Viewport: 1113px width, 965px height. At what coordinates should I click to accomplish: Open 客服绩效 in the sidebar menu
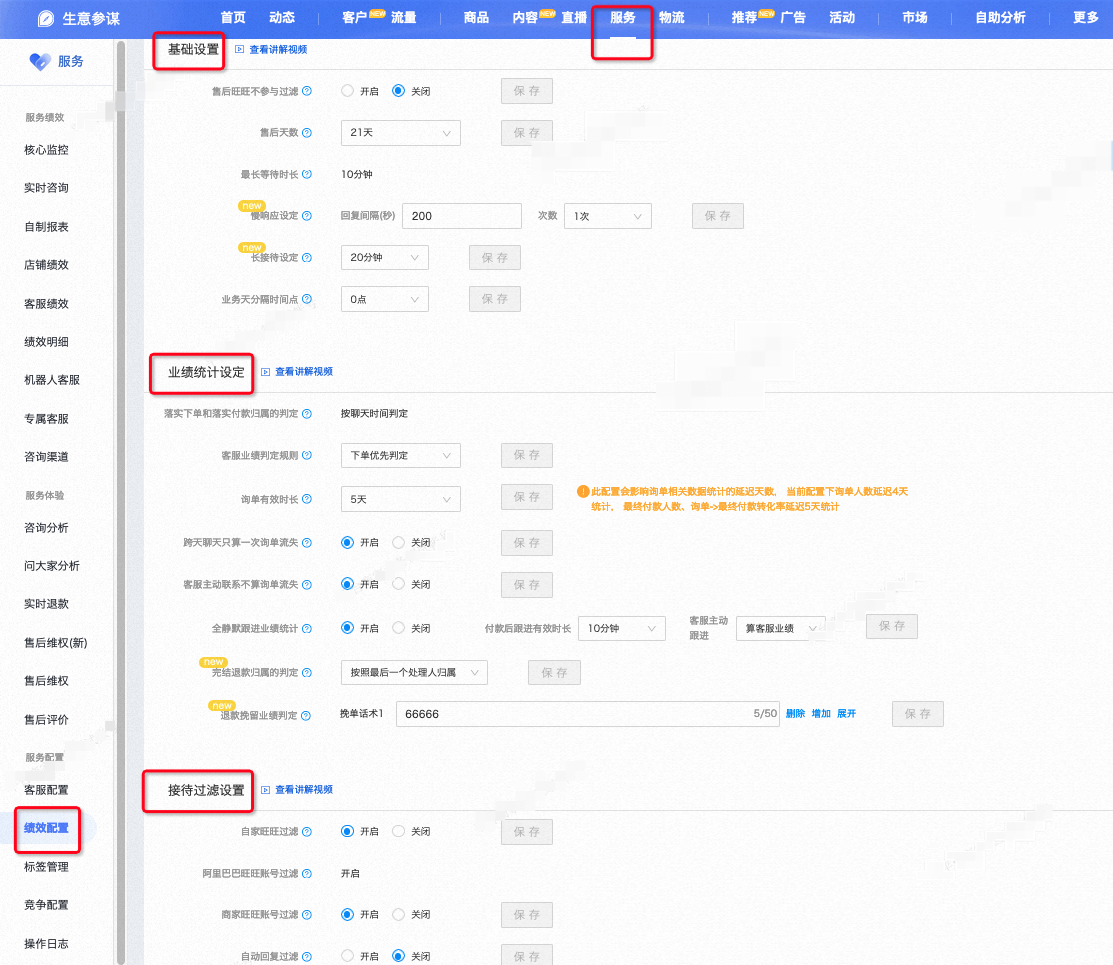click(46, 303)
